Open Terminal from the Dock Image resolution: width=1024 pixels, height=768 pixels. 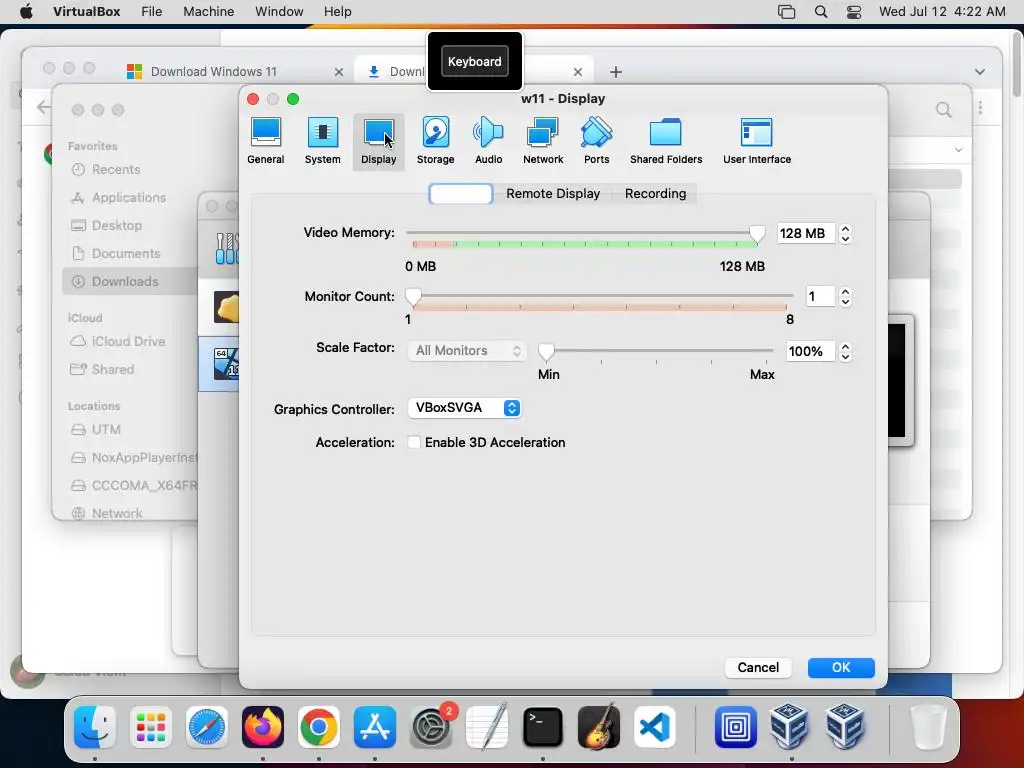[x=543, y=727]
